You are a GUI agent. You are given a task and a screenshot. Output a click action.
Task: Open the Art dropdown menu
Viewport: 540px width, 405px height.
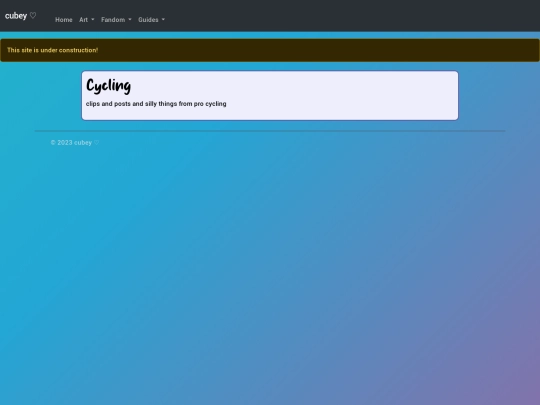coord(86,20)
